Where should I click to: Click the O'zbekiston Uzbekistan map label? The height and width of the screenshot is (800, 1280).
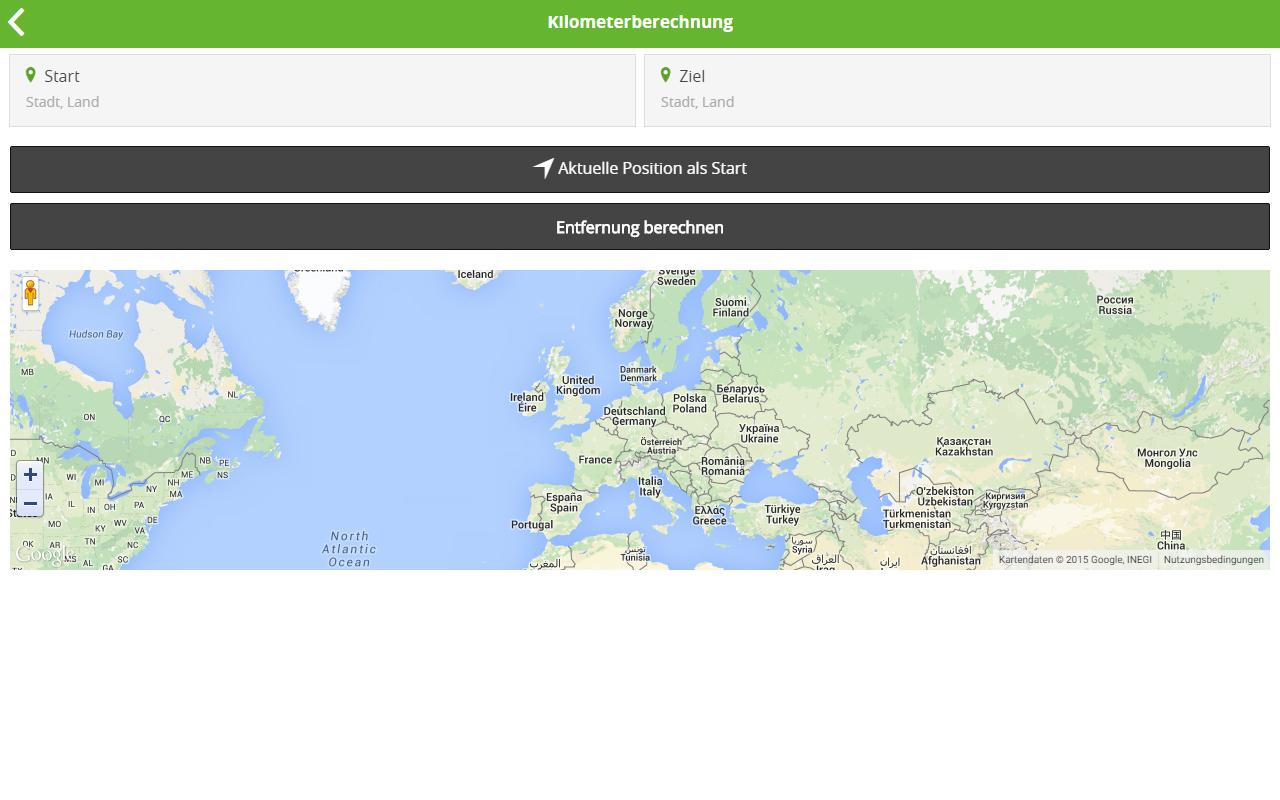pos(945,496)
